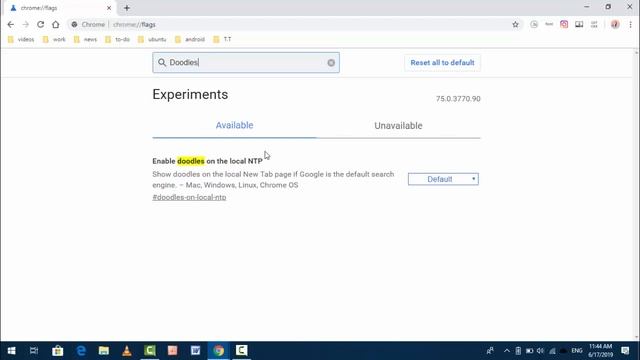Go back to the previous page
The height and width of the screenshot is (360, 640).
click(x=11, y=24)
